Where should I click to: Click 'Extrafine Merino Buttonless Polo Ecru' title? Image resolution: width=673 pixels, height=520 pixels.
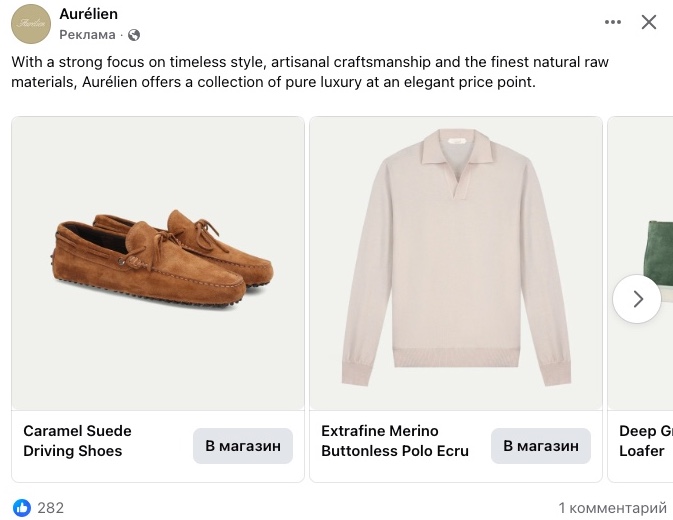pyautogui.click(x=394, y=441)
